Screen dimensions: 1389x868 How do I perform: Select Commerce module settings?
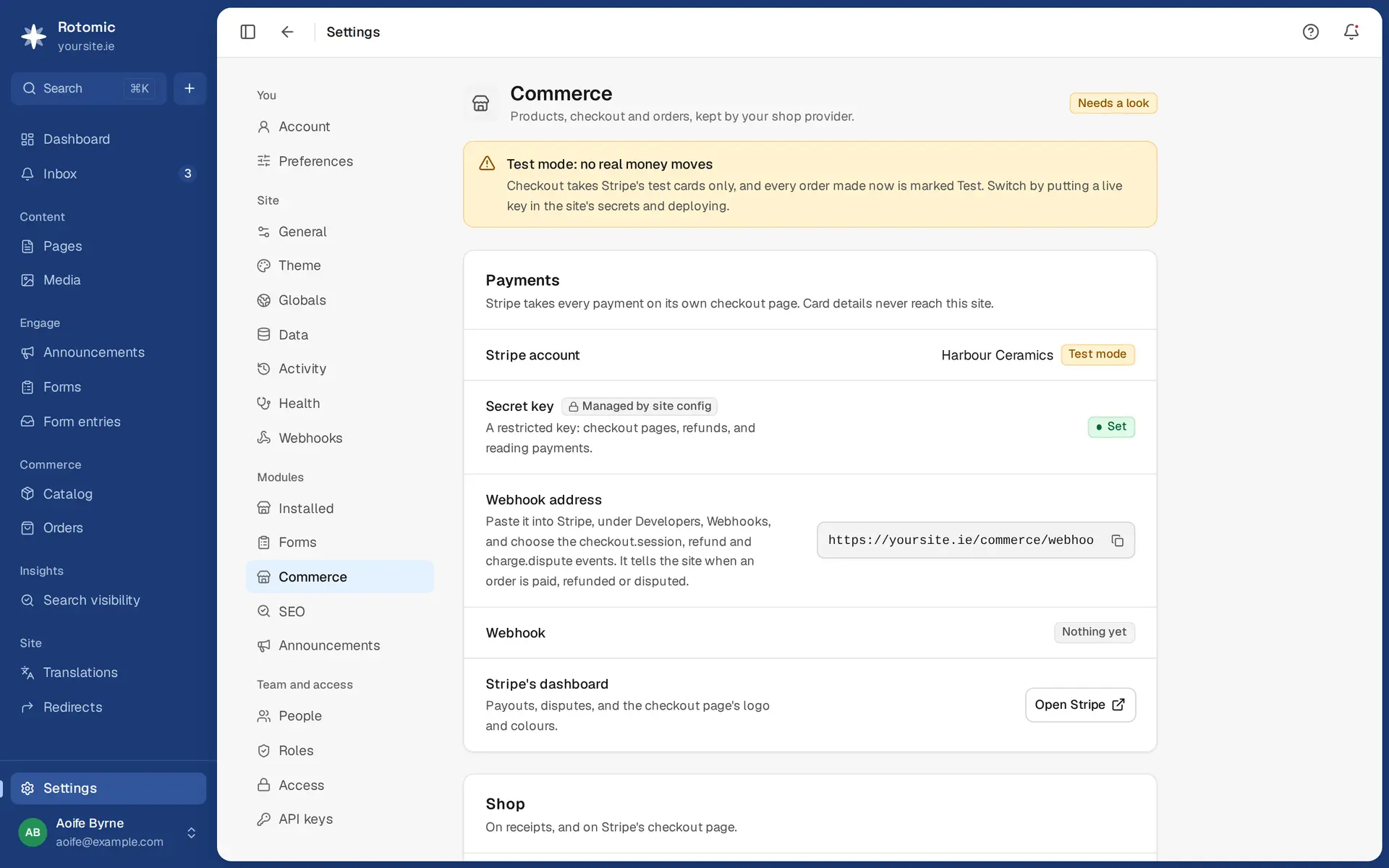(340, 577)
